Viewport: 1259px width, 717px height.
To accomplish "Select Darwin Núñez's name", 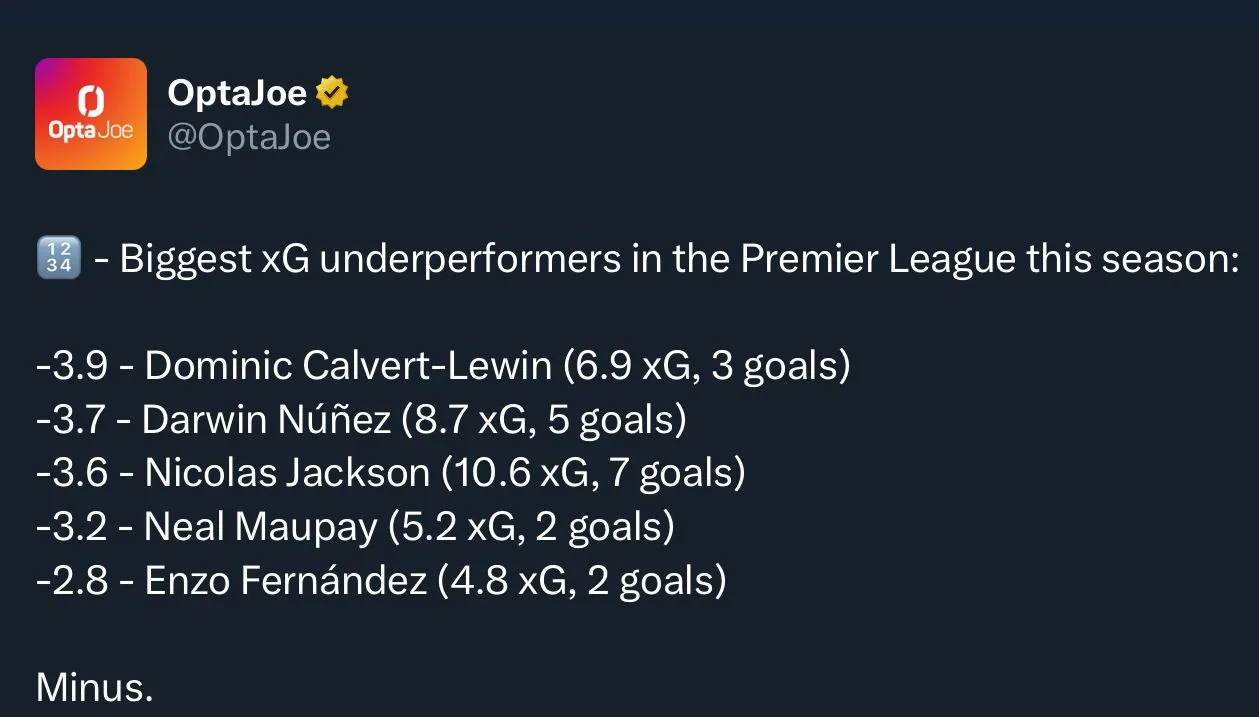I will (x=266, y=419).
